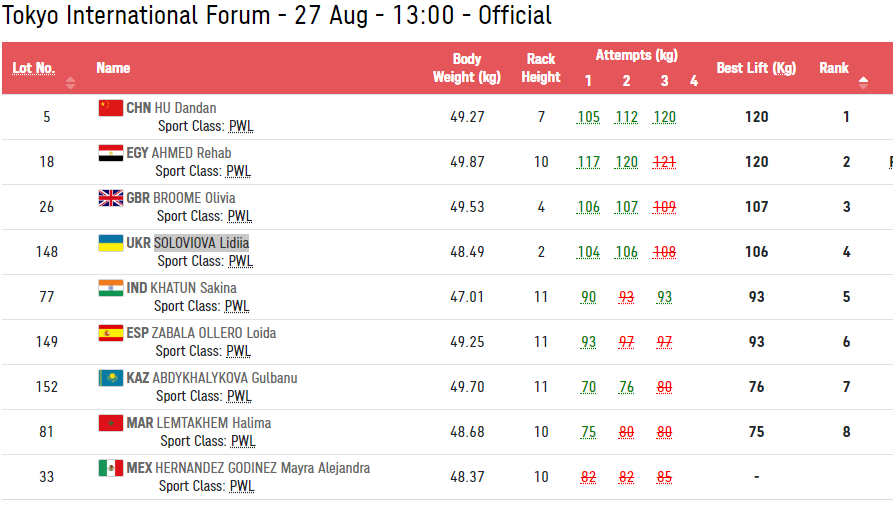This screenshot has width=893, height=507.
Task: Click the Name column header
Action: click(113, 68)
